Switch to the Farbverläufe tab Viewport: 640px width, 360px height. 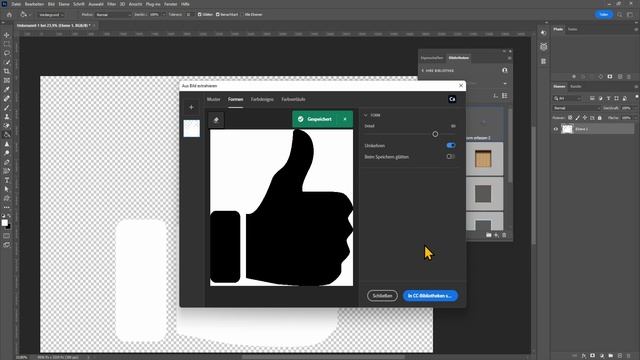[x=293, y=99]
